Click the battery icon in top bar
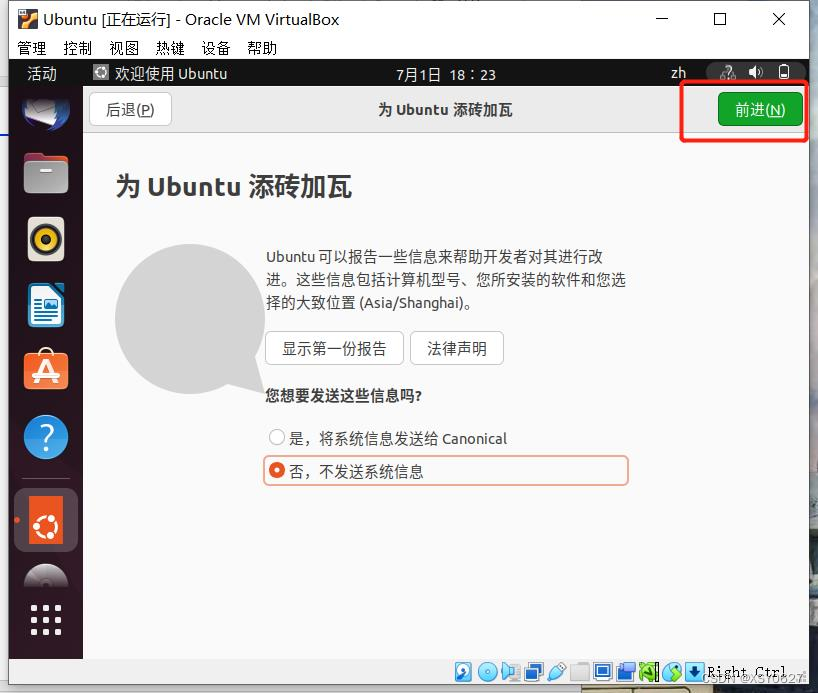Screen dimensions: 818x693 784,73
